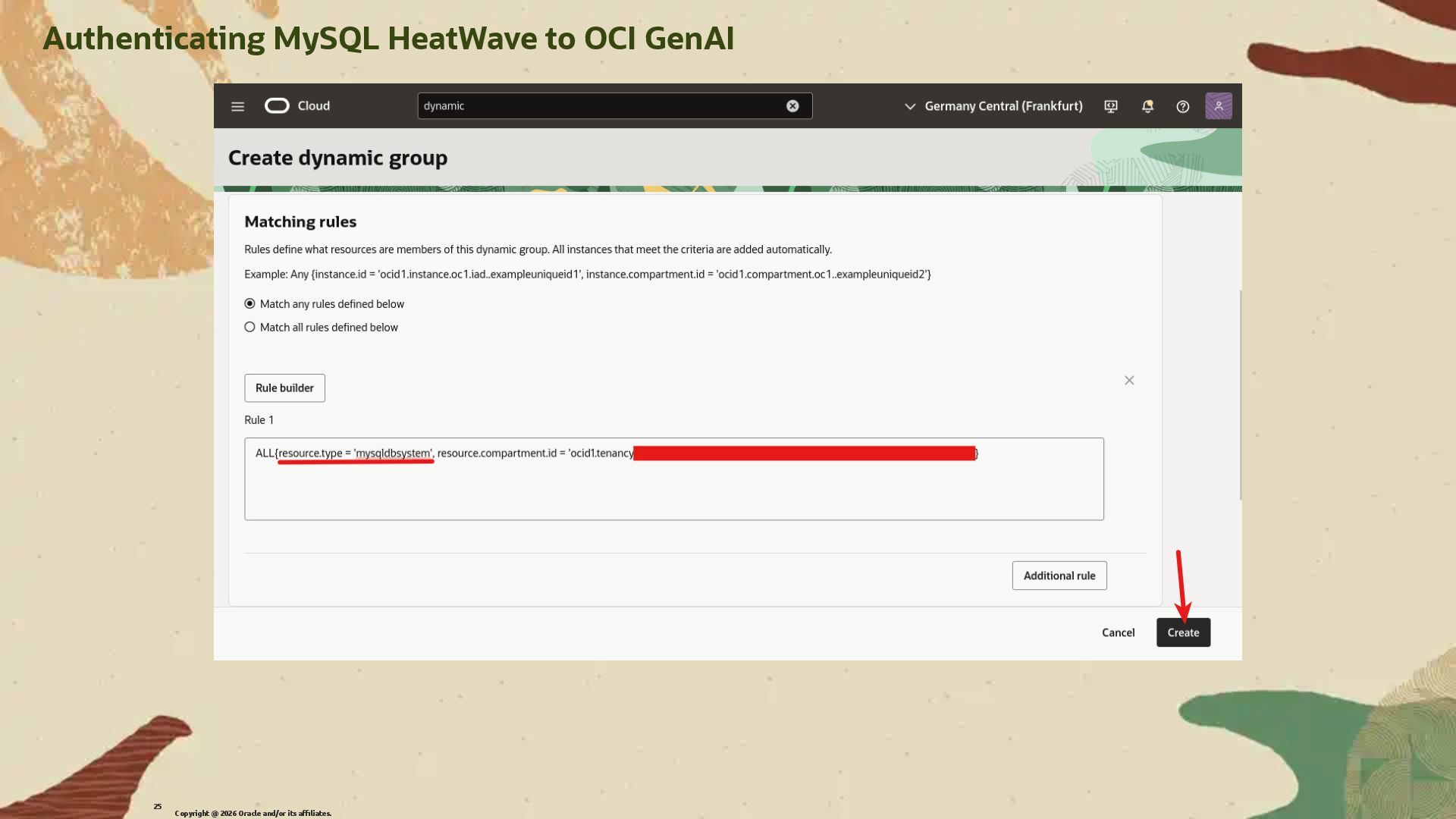
Task: Focus the search bar containing 'dynamic'
Action: pyautogui.click(x=599, y=106)
